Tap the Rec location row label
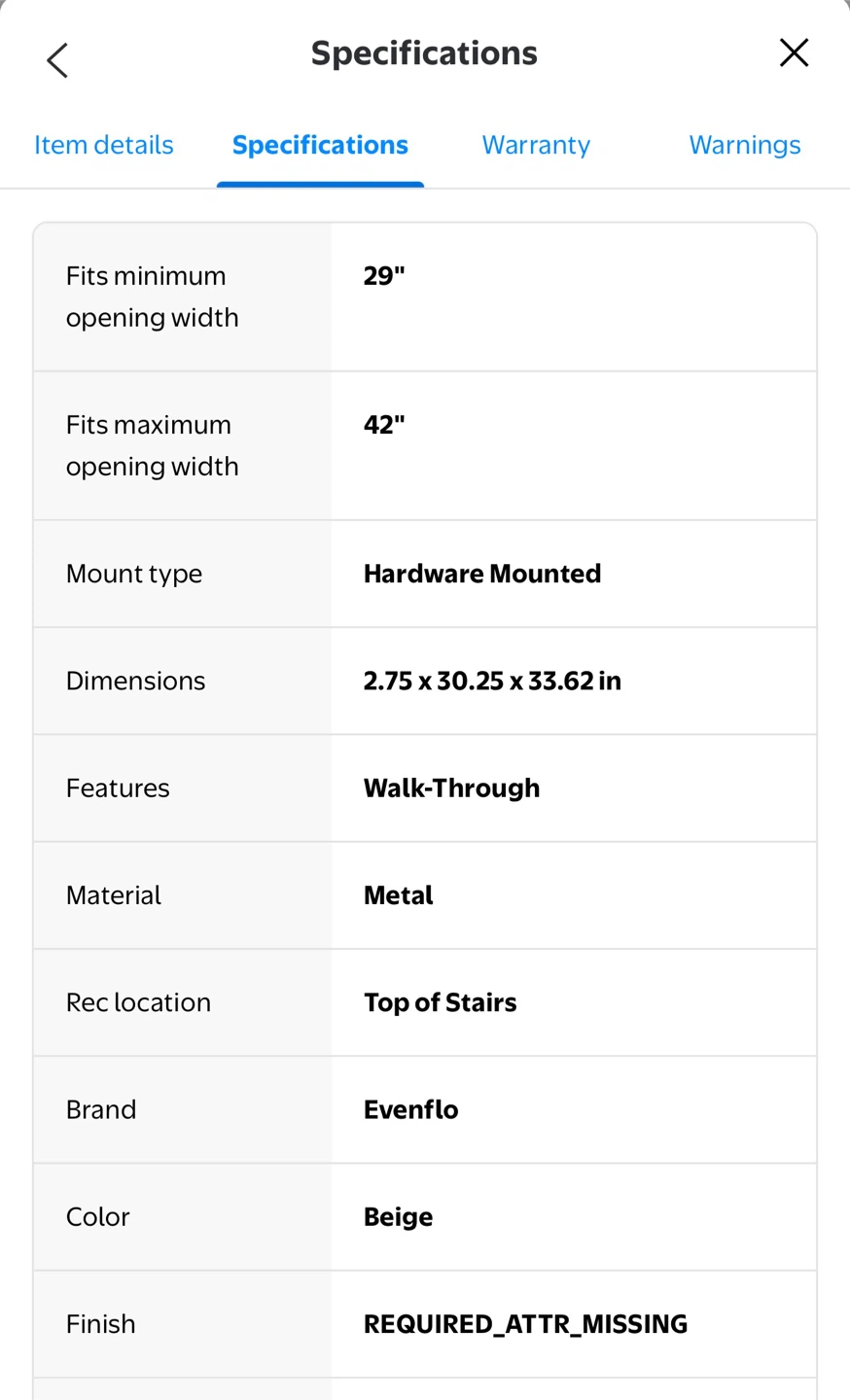 [x=138, y=1002]
